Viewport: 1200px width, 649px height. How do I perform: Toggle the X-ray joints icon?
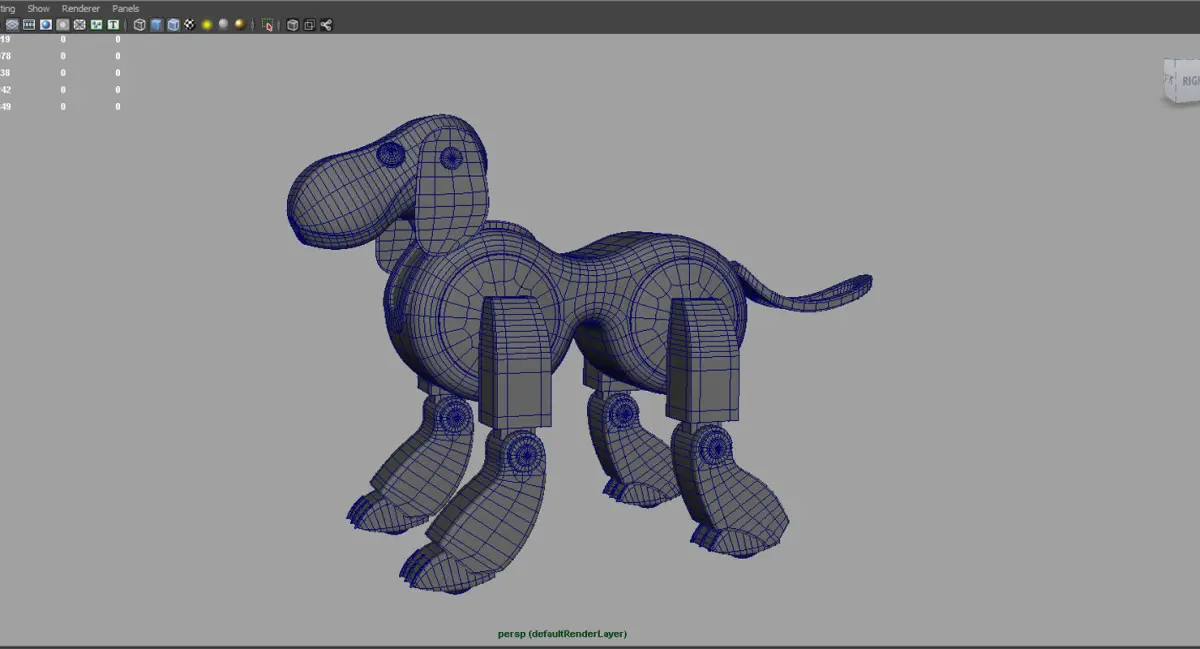tap(326, 24)
